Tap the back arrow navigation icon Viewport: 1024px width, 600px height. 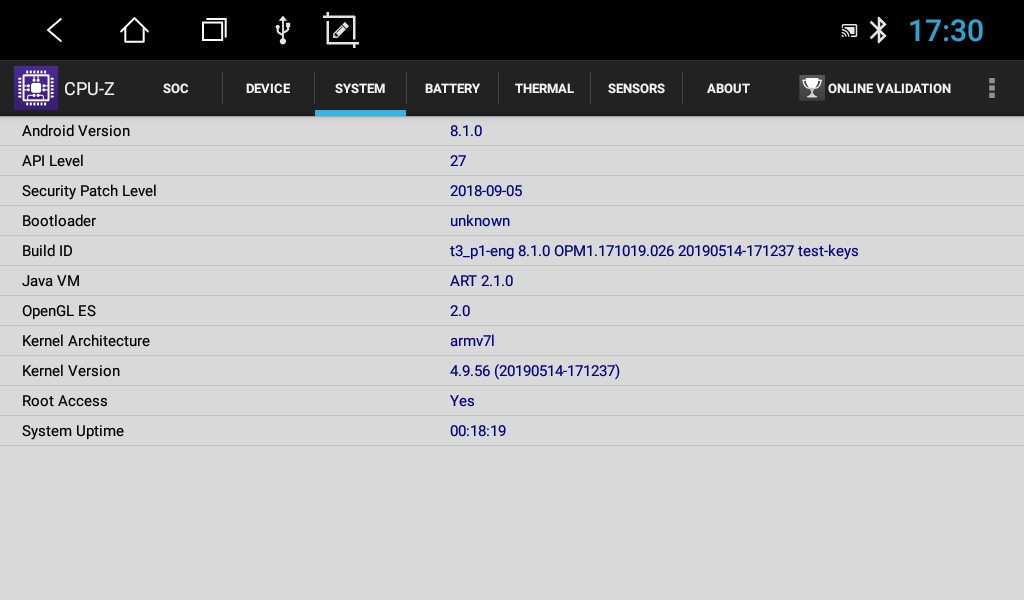55,30
